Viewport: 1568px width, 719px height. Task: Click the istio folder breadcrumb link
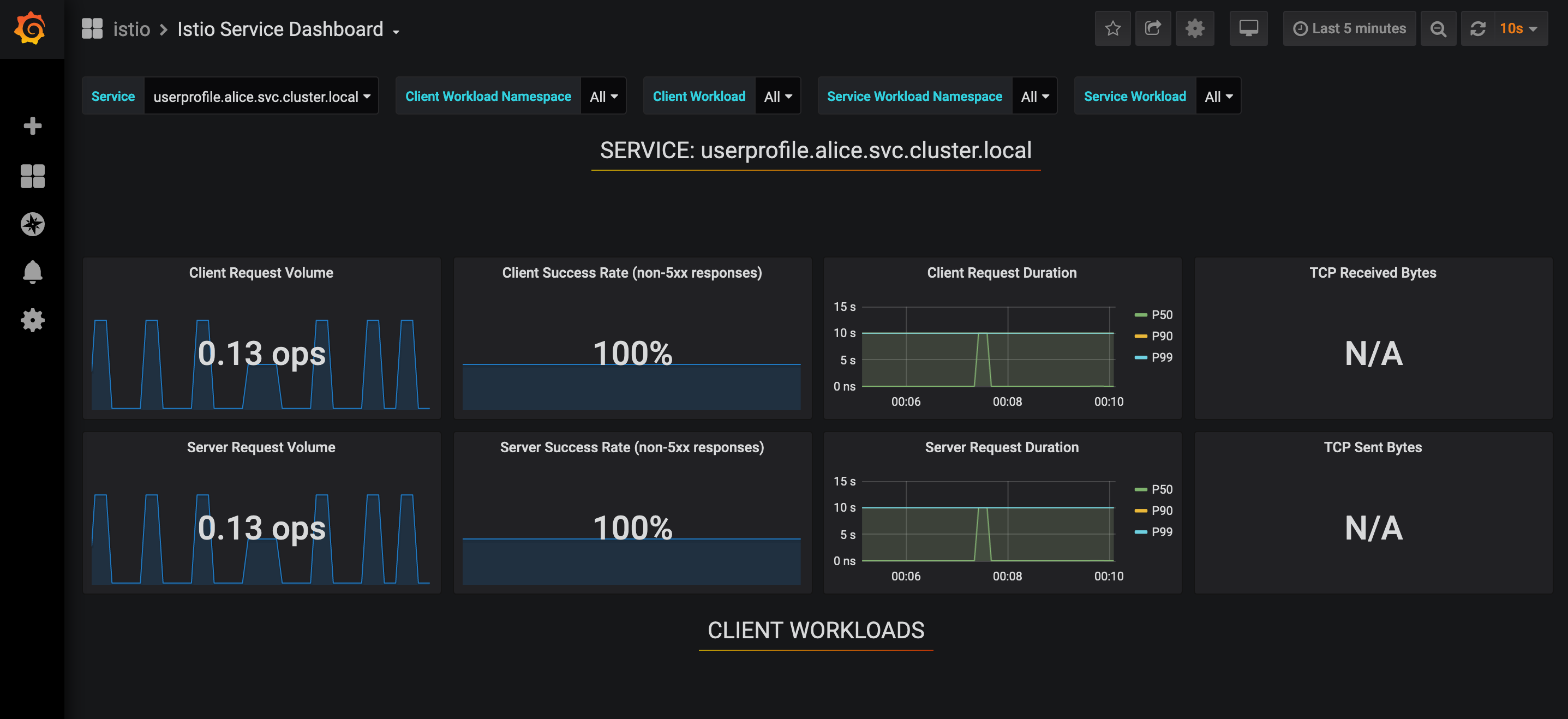click(131, 29)
